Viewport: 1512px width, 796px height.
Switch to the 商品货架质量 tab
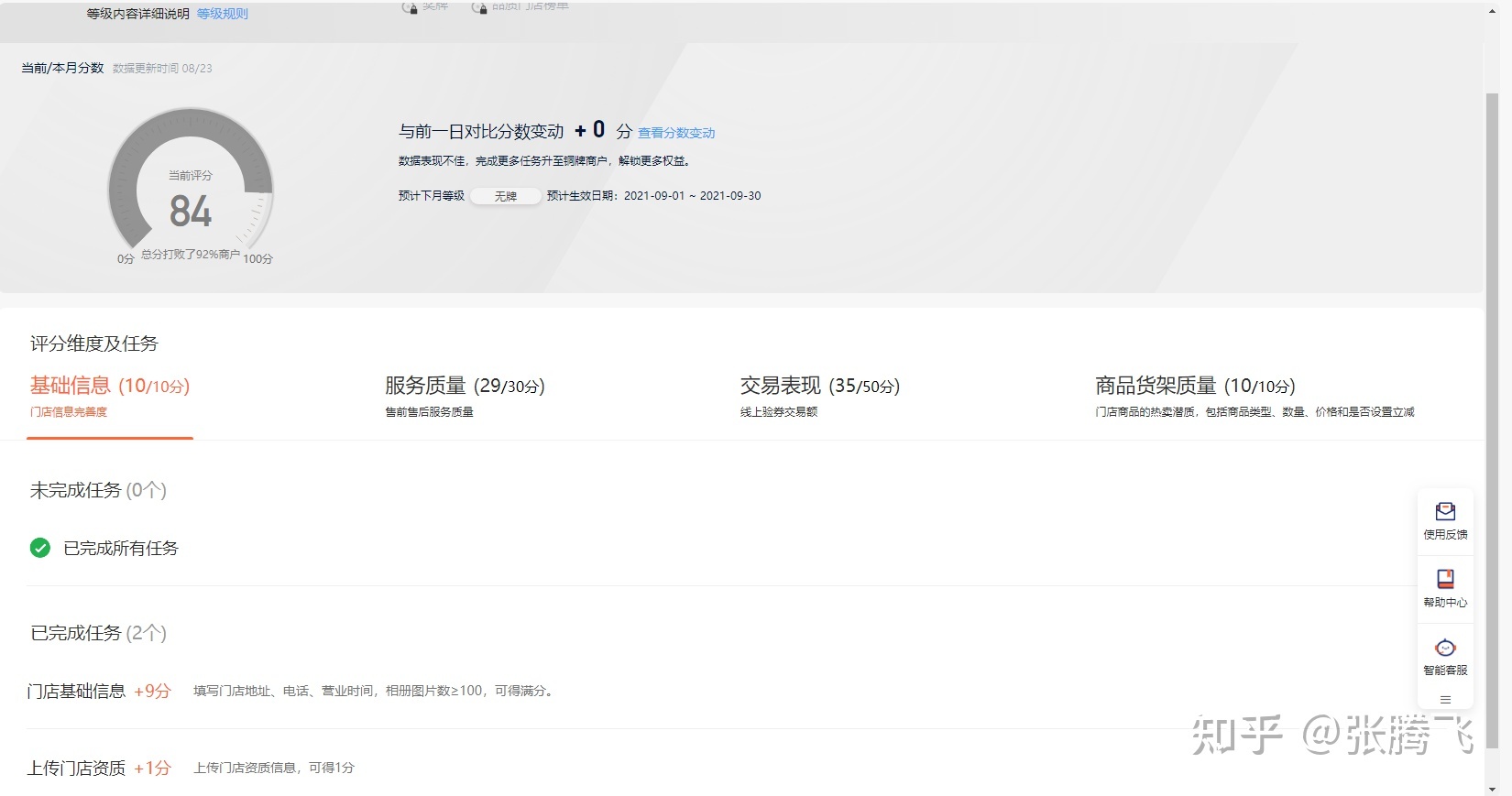pos(1255,396)
